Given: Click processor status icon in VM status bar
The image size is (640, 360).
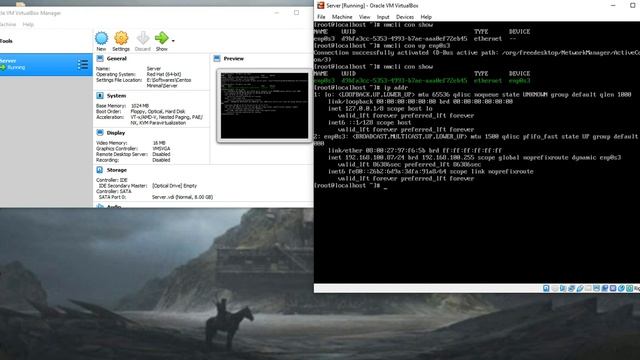Looking at the screenshot, I should pos(613,289).
